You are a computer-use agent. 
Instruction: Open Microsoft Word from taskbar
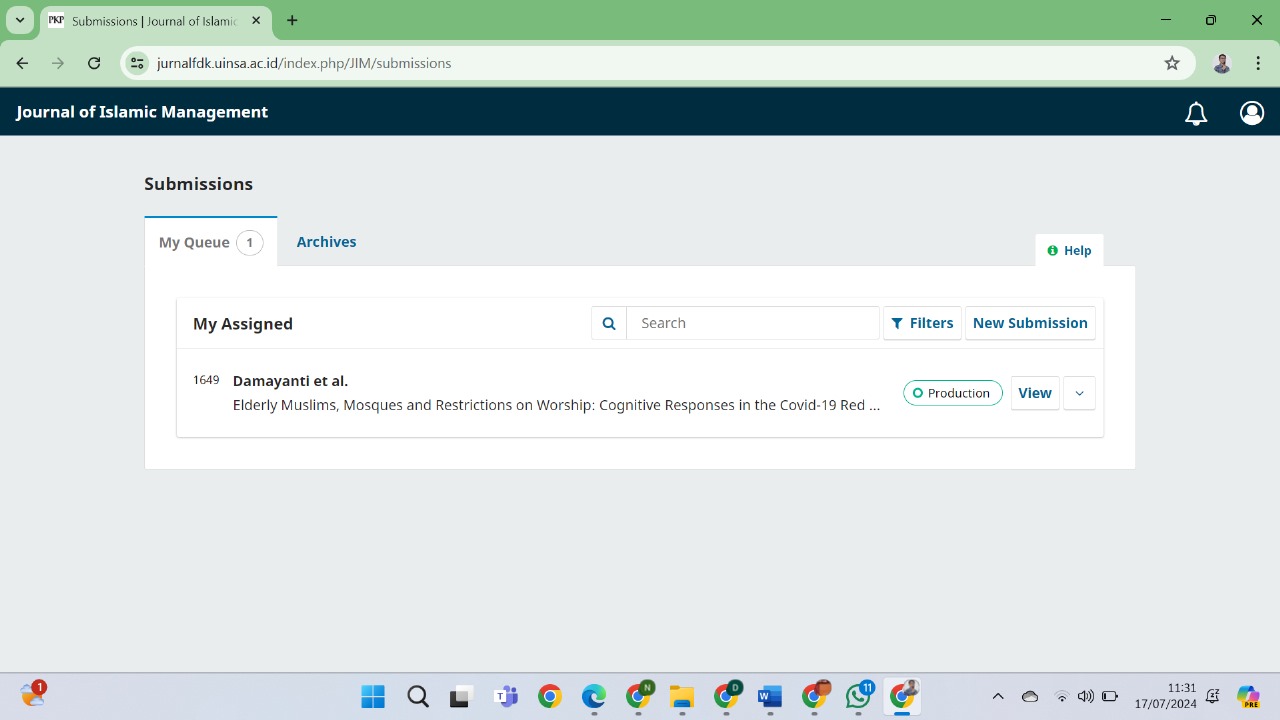pyautogui.click(x=769, y=696)
